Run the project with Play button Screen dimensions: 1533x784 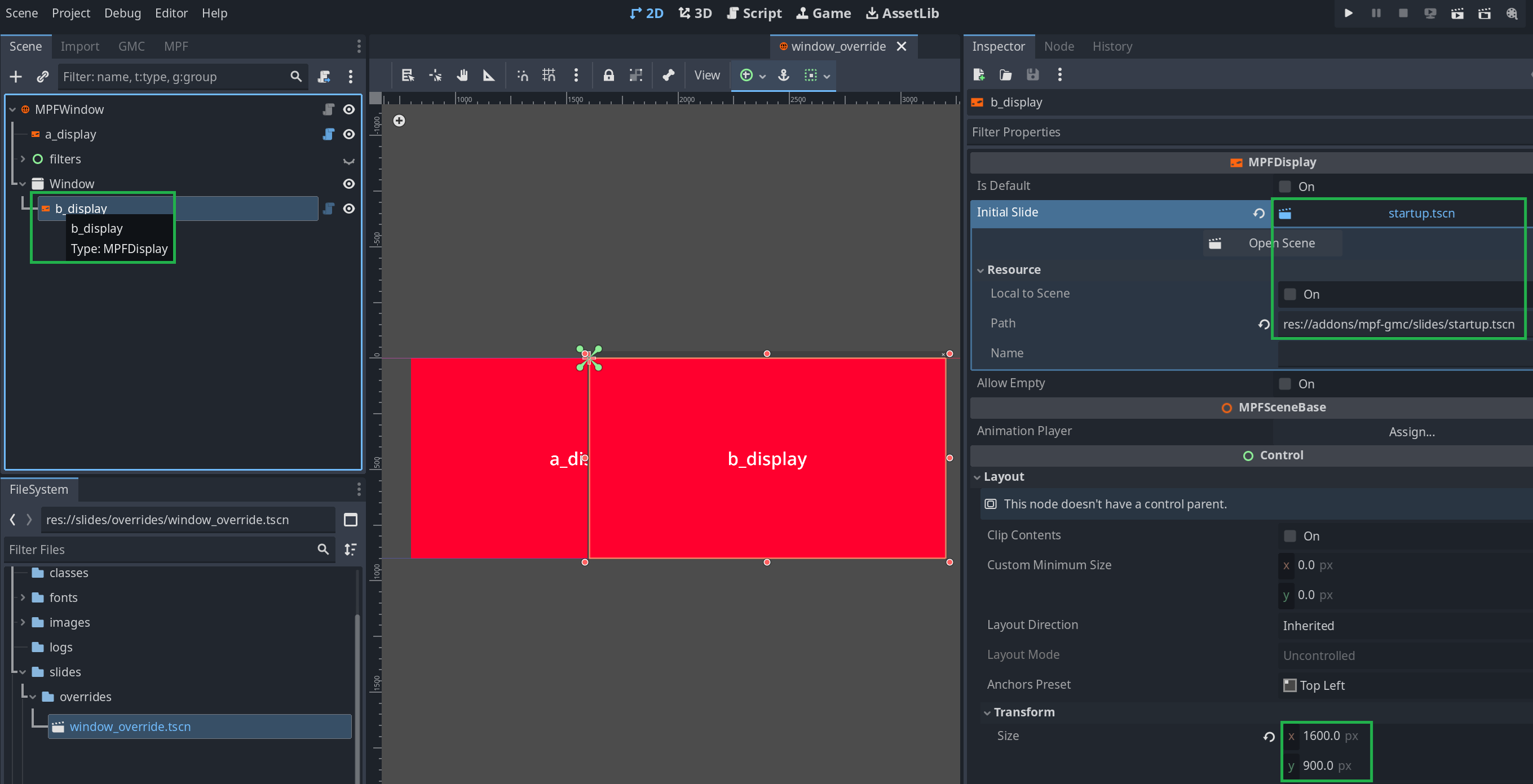(1349, 13)
